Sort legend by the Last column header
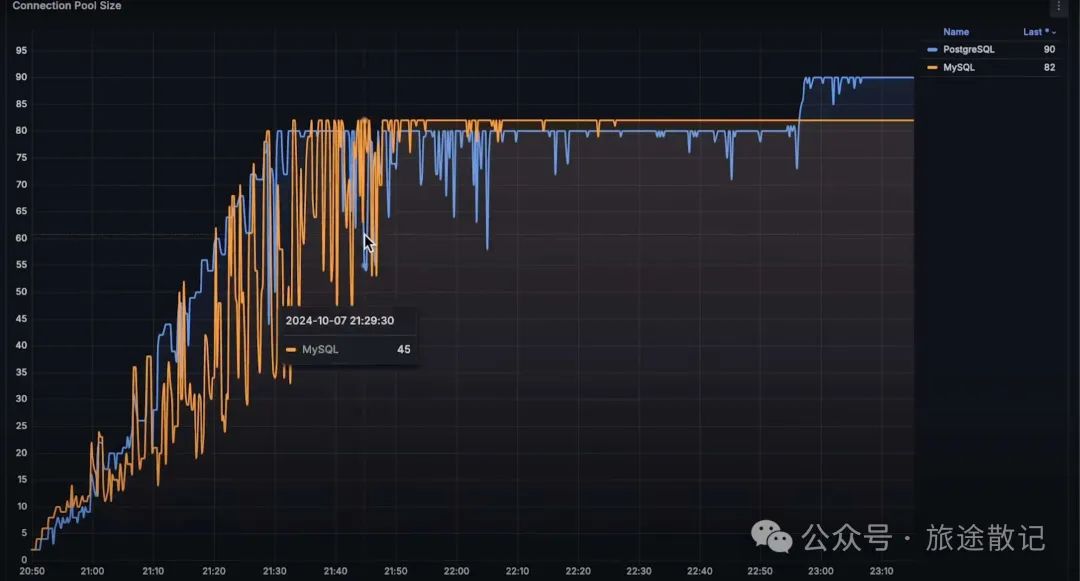1080x581 pixels. (1032, 32)
